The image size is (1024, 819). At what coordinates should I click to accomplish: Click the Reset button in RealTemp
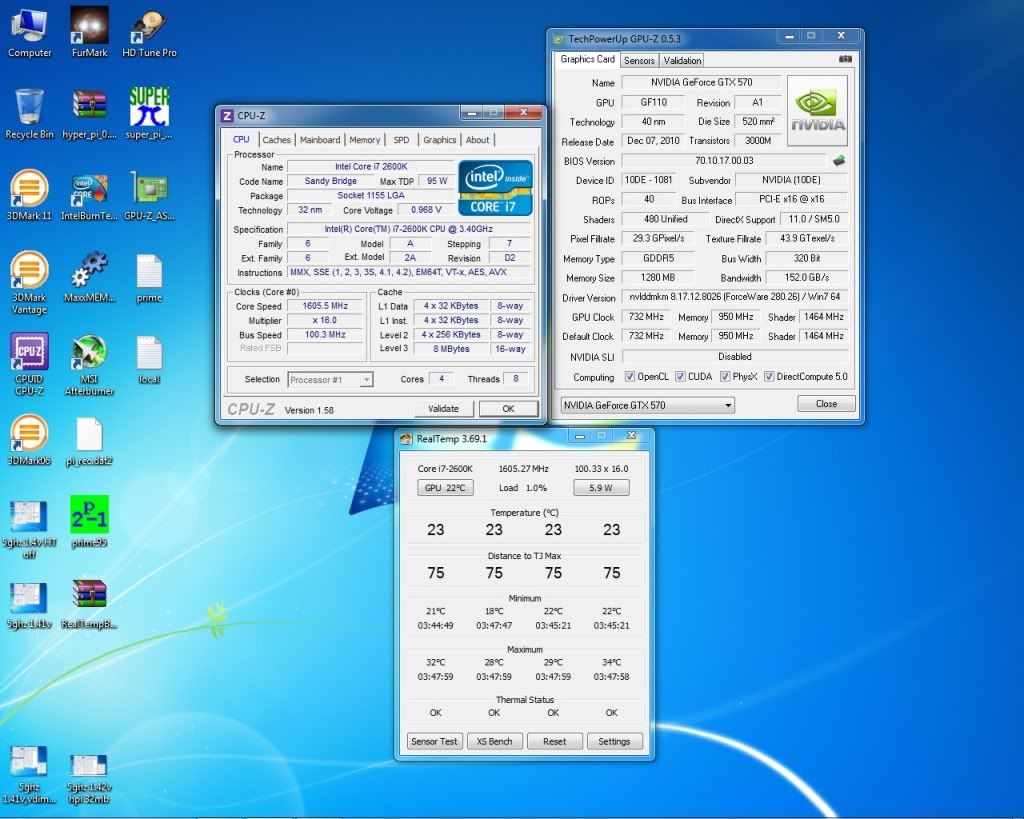pyautogui.click(x=554, y=741)
